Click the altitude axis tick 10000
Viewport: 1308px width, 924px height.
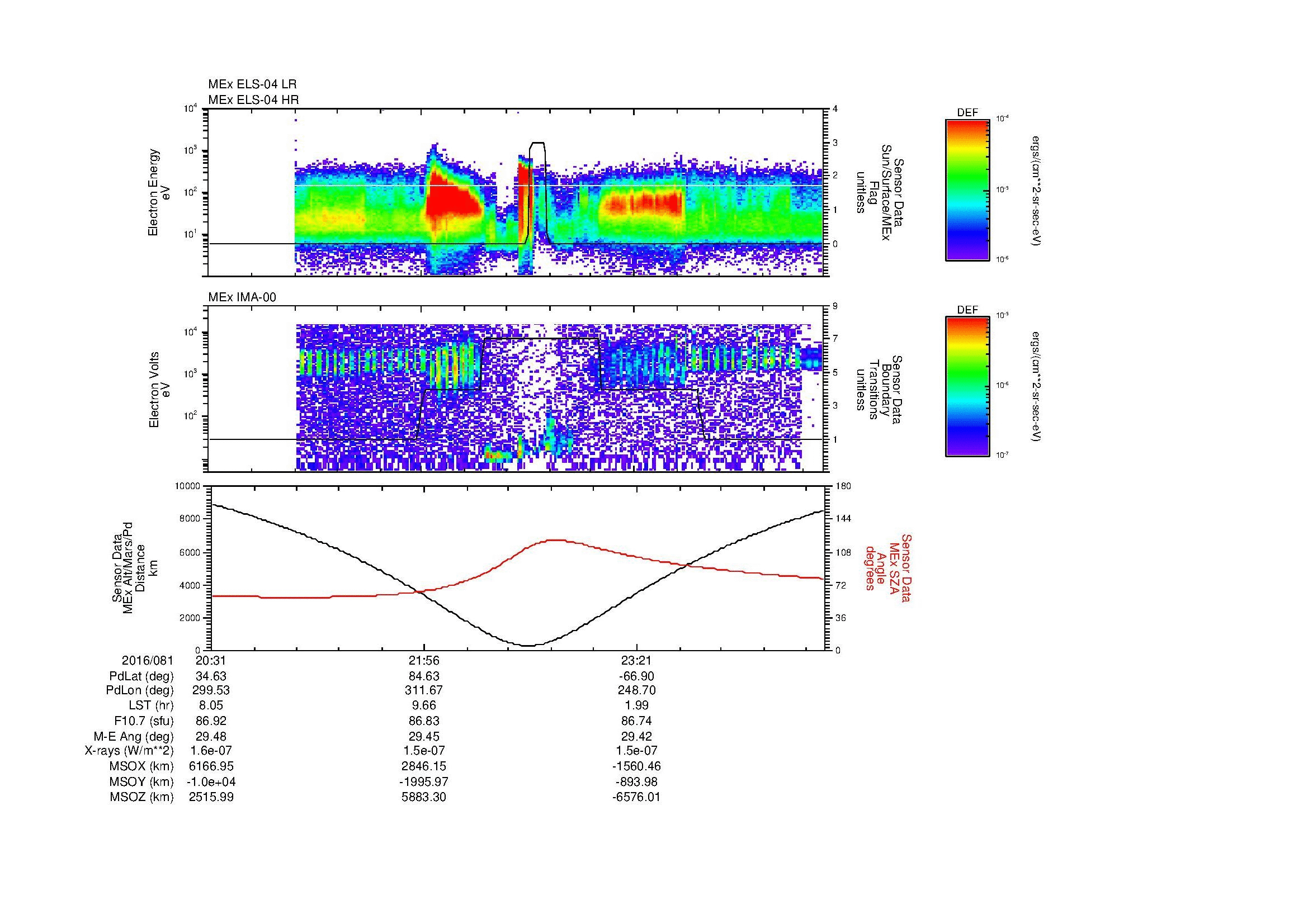[x=187, y=486]
